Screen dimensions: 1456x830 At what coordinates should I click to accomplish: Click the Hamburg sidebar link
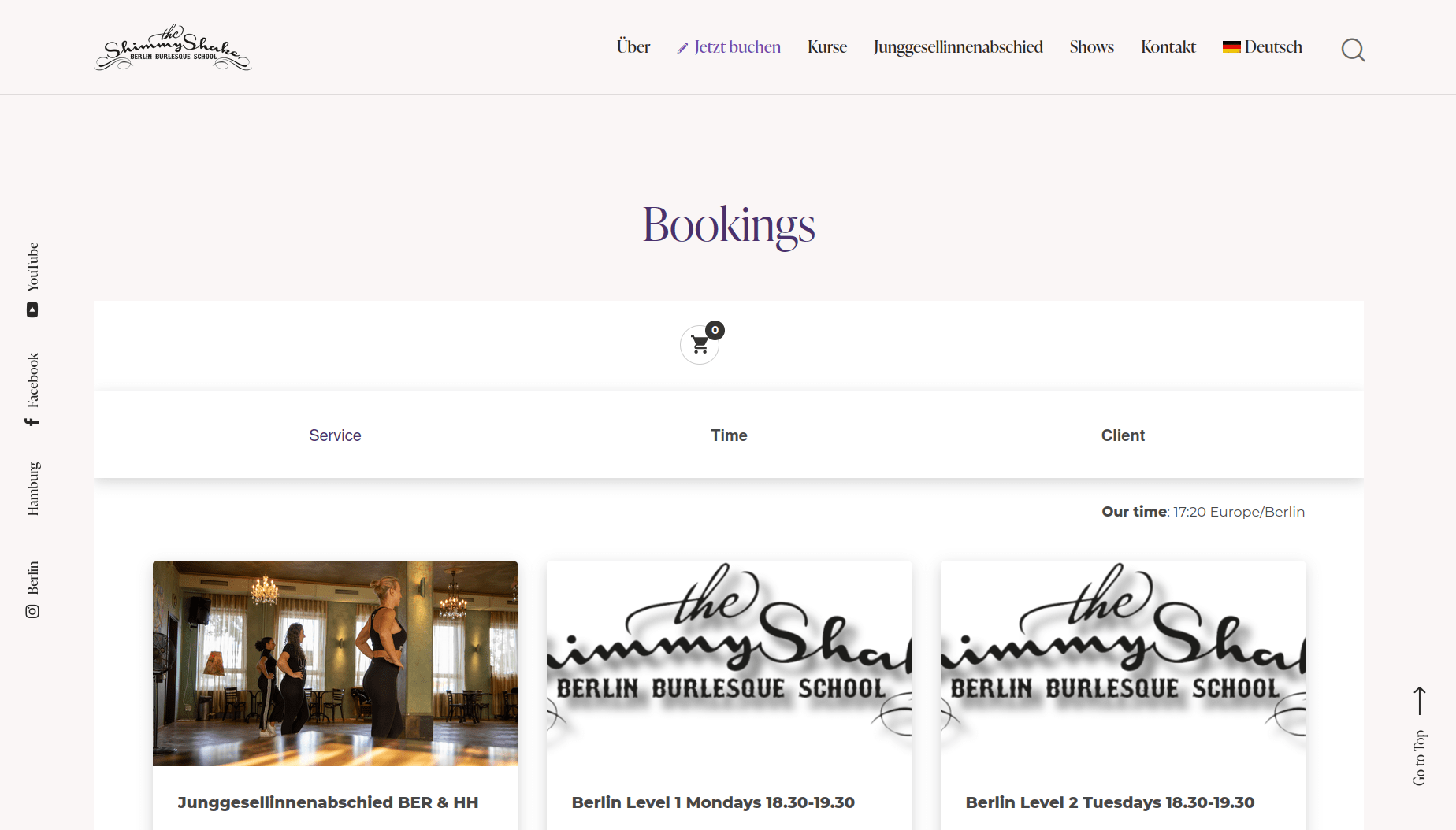tap(32, 489)
